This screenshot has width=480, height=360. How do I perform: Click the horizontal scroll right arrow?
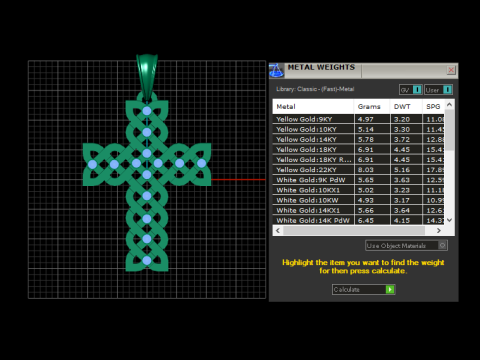click(439, 230)
